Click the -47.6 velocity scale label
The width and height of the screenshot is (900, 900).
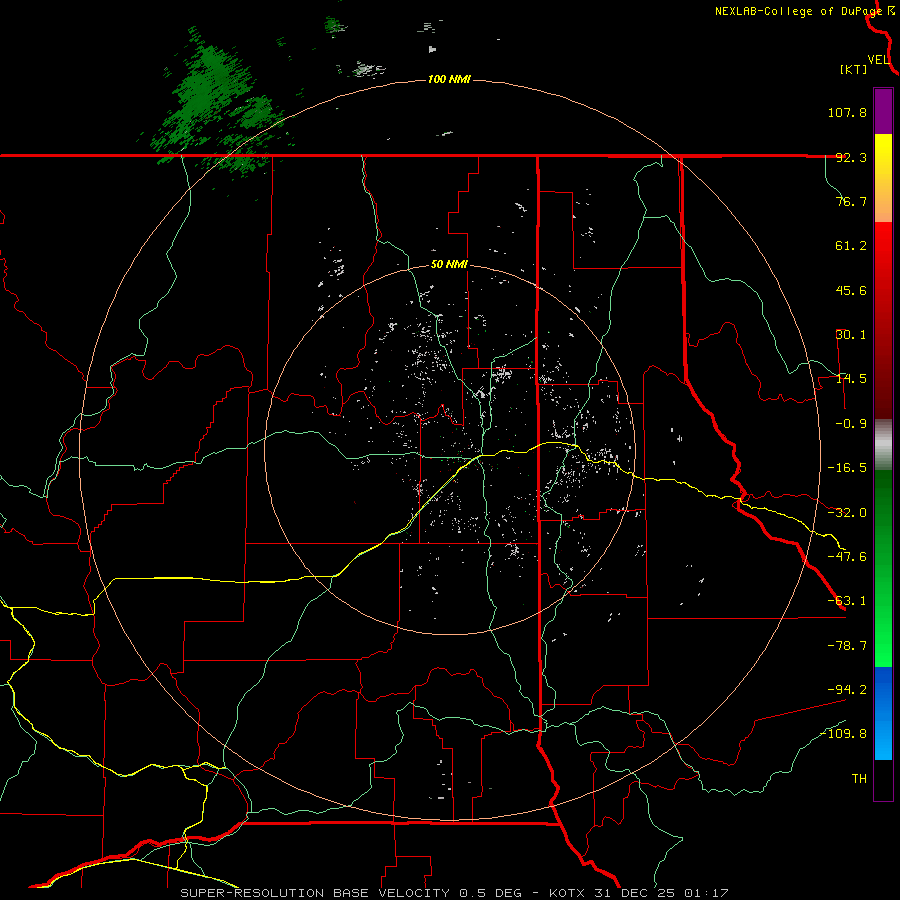pyautogui.click(x=847, y=557)
